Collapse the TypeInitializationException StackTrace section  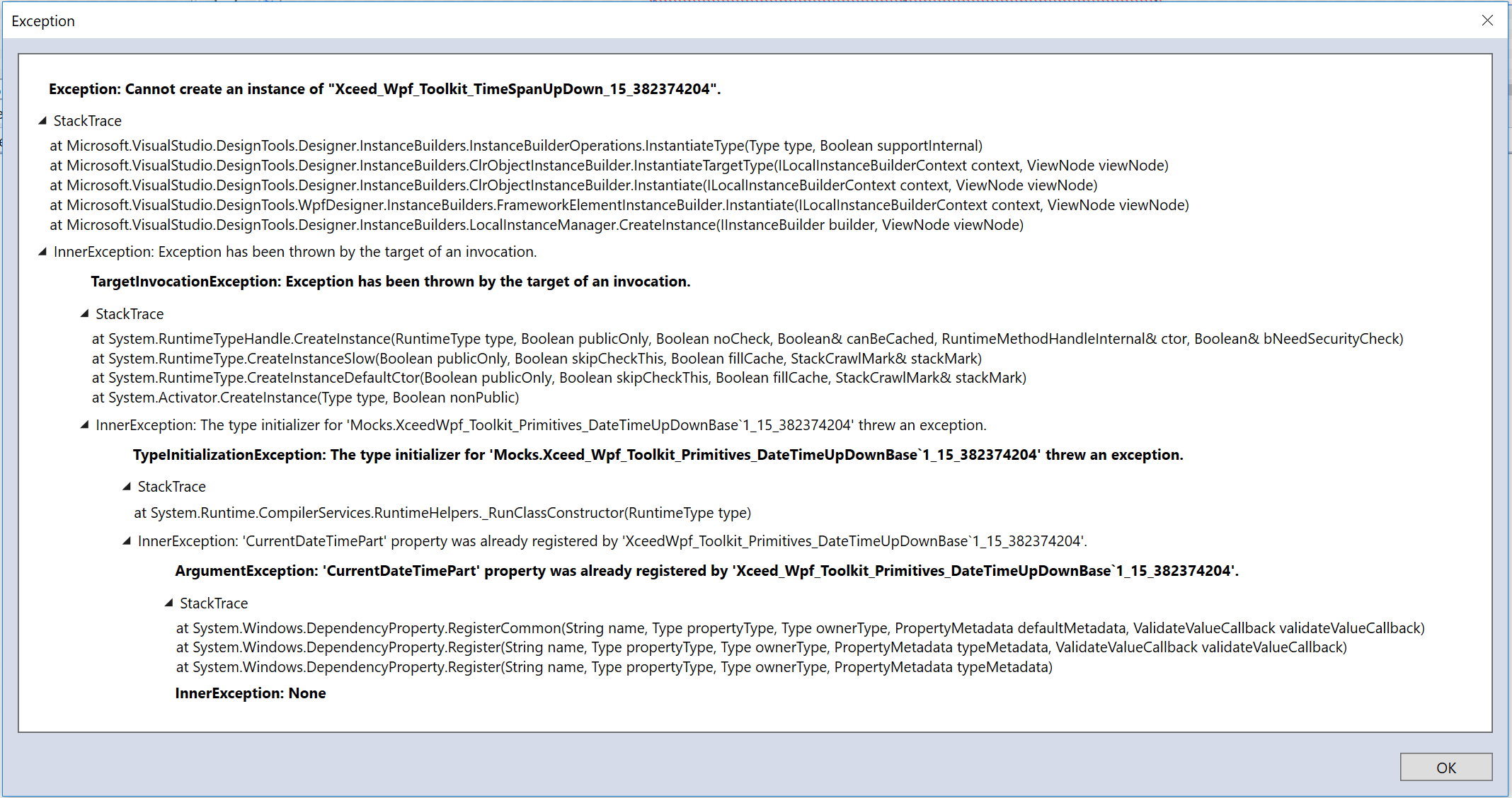coord(126,486)
